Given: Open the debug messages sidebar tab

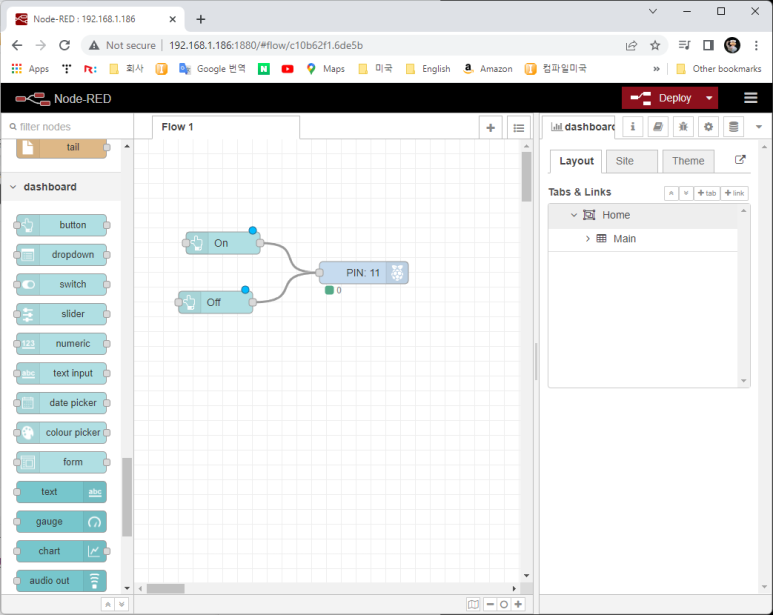Looking at the screenshot, I should 684,127.
